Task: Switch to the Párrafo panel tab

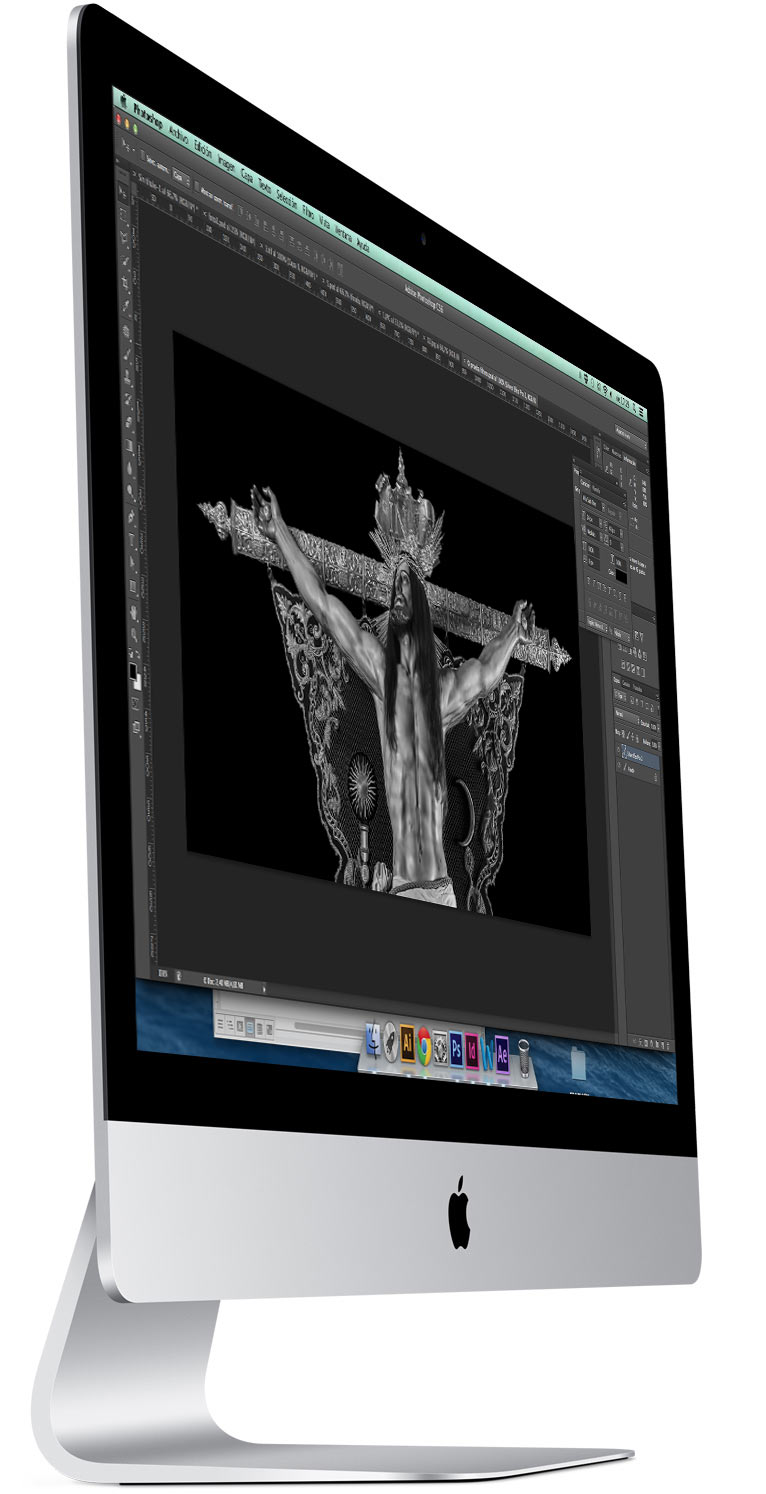Action: pos(596,490)
